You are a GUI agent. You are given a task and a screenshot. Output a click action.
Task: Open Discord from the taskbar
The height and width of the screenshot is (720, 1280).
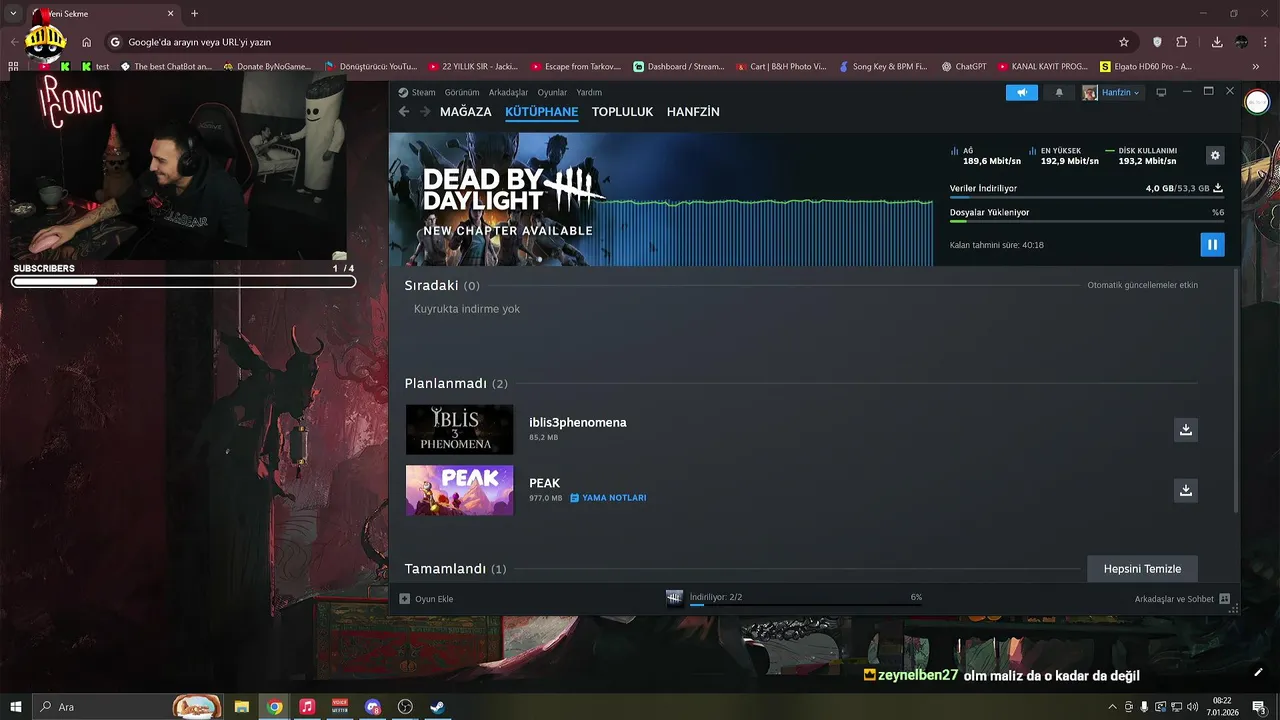(373, 707)
